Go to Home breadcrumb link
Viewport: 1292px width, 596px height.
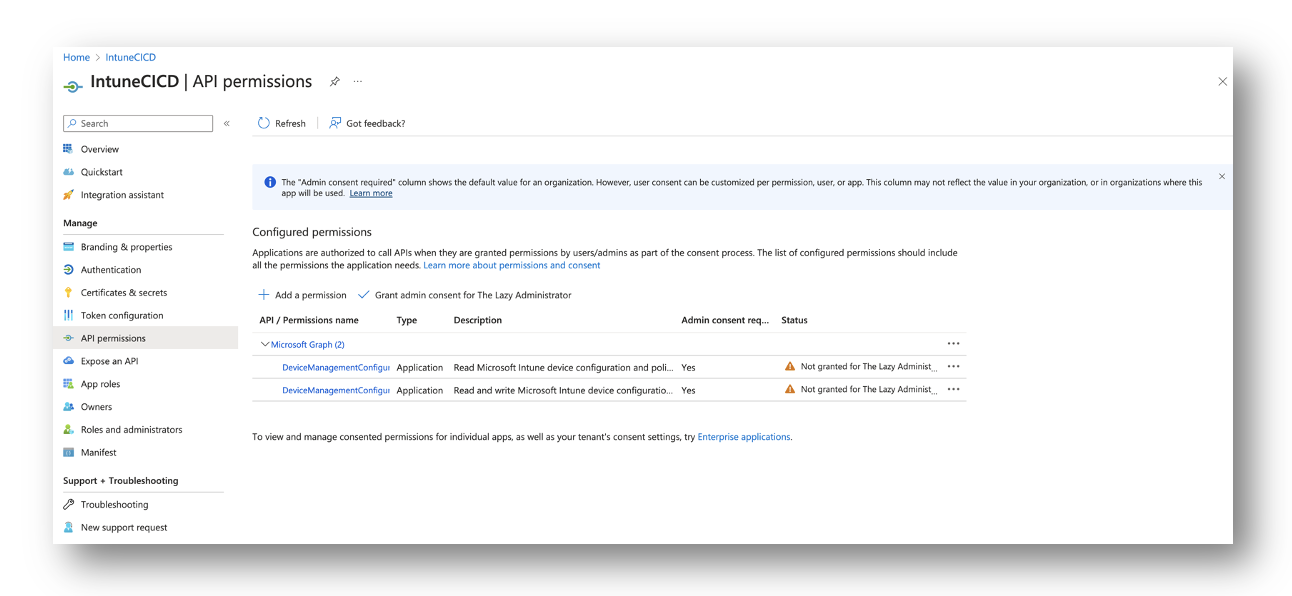(76, 58)
